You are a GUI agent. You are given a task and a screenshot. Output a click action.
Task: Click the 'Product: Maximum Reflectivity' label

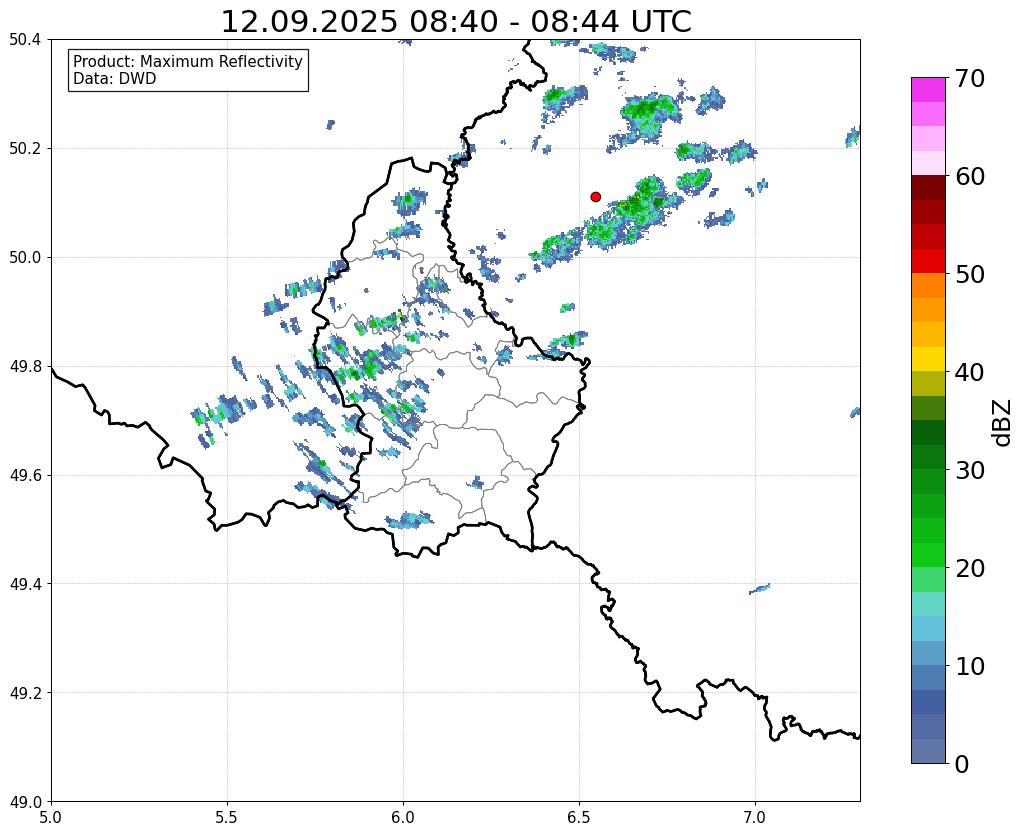click(188, 61)
